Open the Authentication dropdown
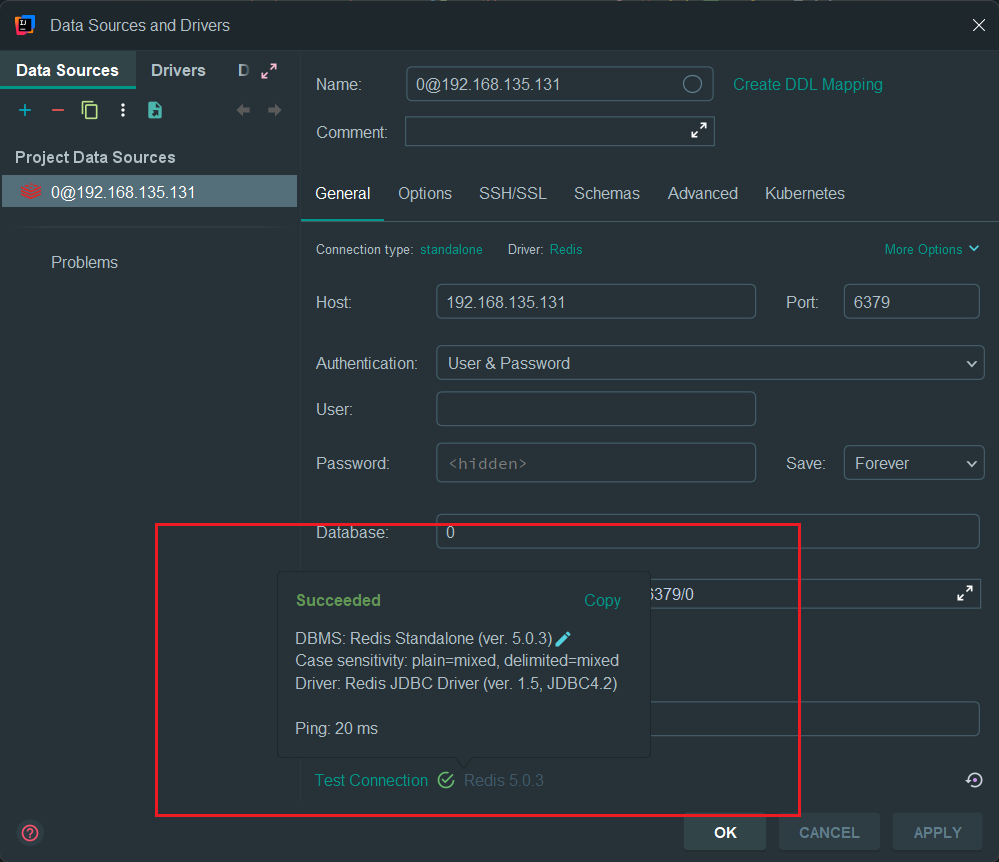999x862 pixels. coord(710,363)
